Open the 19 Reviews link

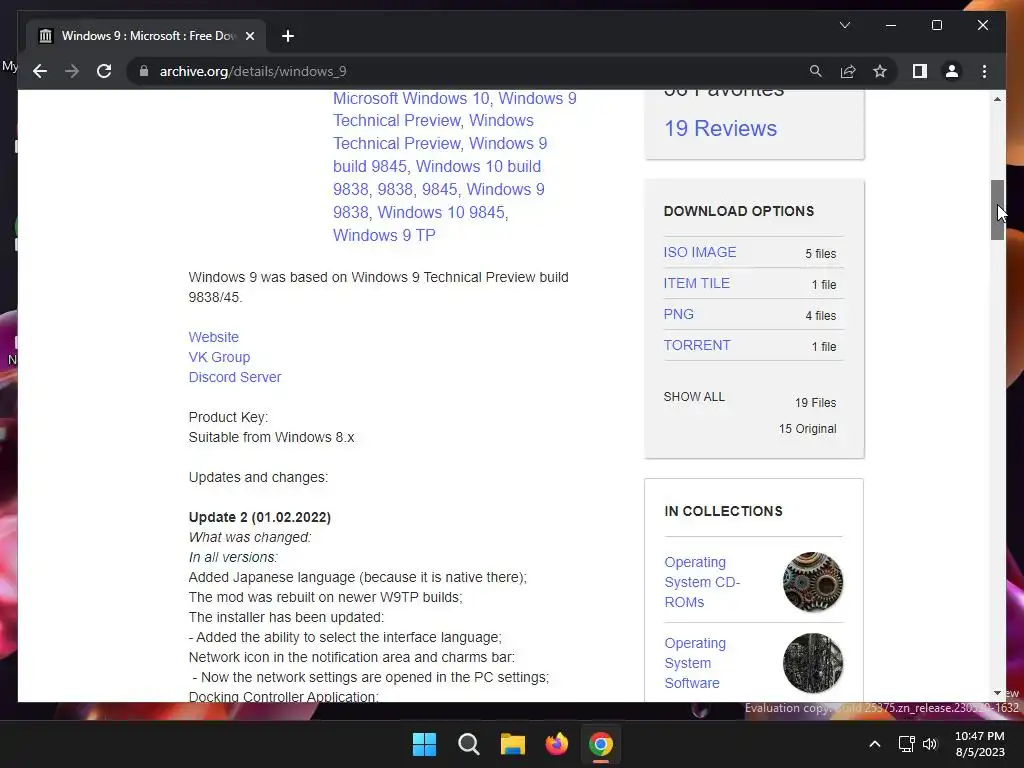[x=720, y=128]
